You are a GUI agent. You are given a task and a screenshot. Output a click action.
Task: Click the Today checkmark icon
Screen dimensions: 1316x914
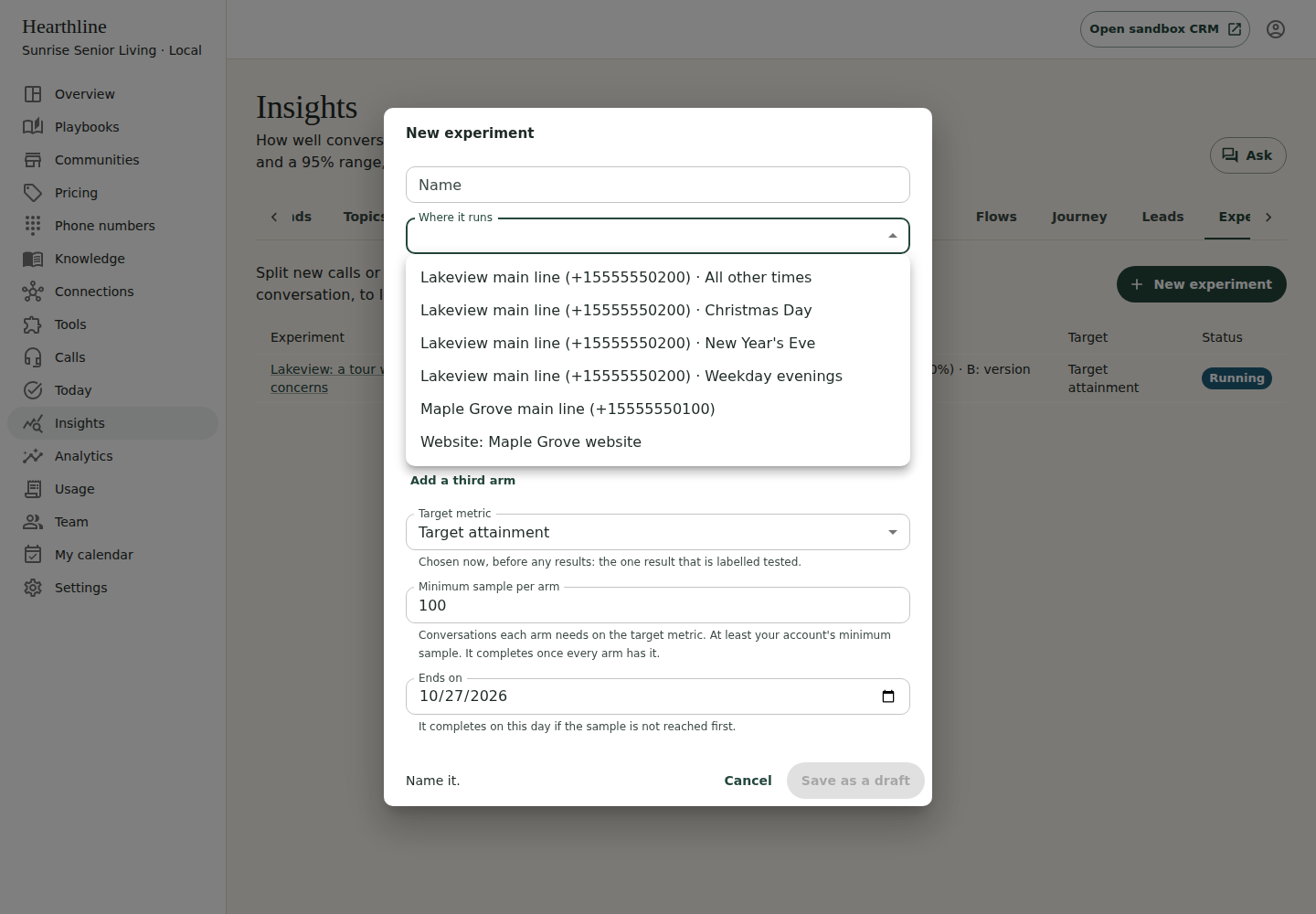pos(33,390)
